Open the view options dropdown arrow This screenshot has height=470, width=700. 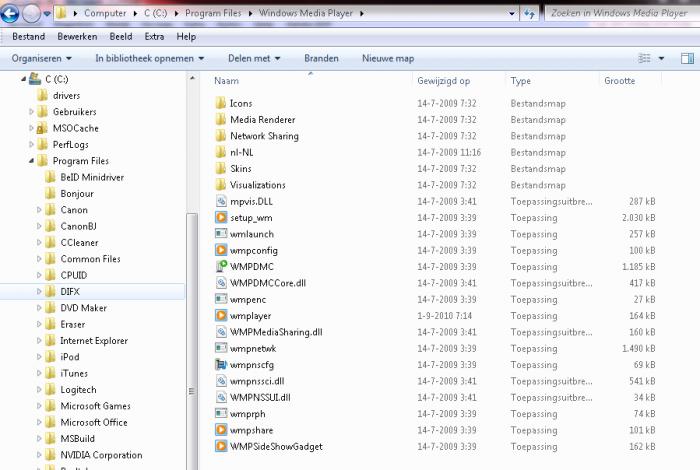point(662,58)
